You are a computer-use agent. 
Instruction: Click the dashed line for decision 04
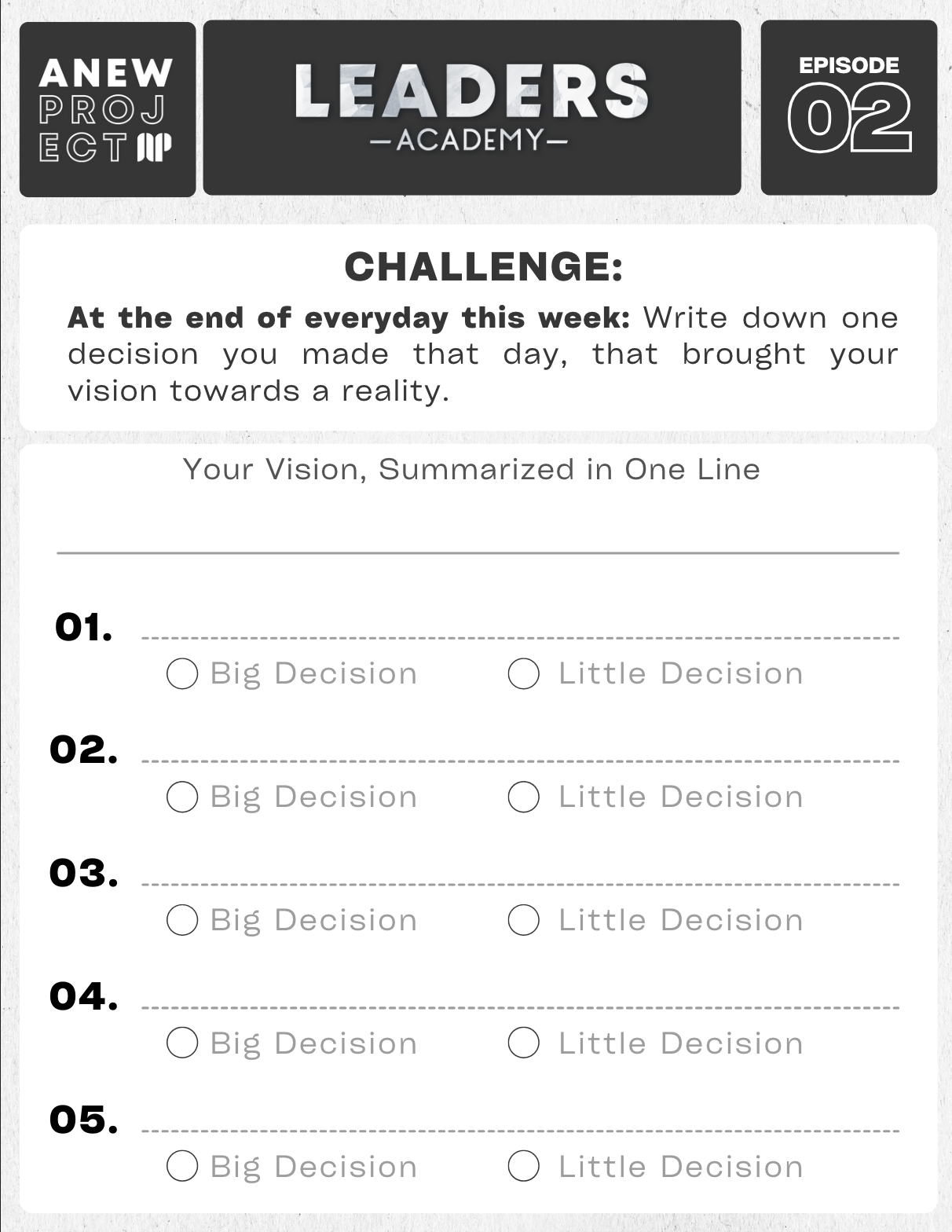[520, 1008]
